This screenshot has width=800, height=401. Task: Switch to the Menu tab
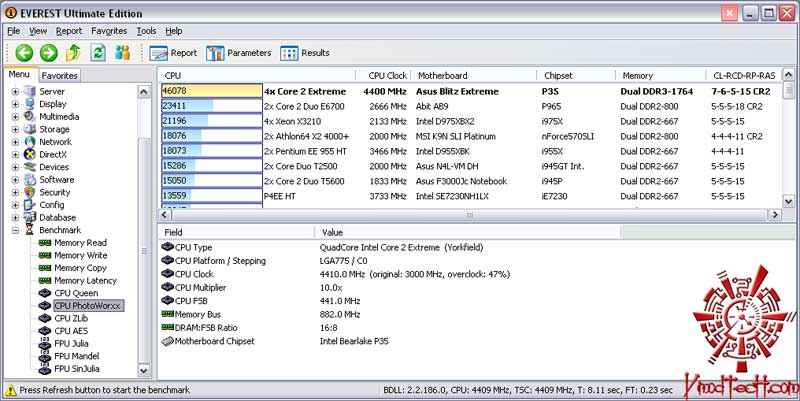(x=19, y=74)
